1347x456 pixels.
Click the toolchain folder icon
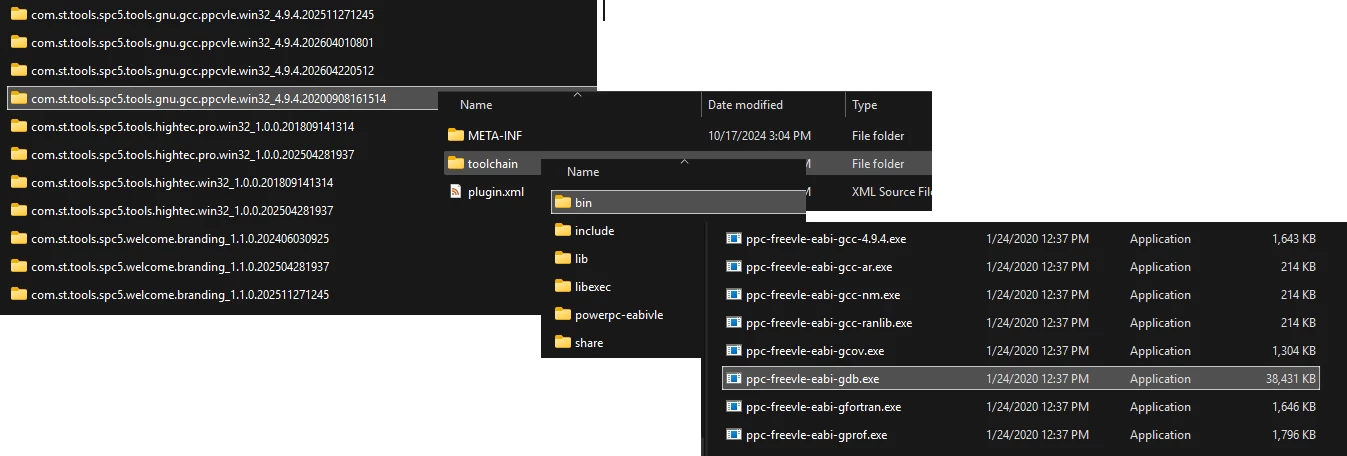click(456, 163)
